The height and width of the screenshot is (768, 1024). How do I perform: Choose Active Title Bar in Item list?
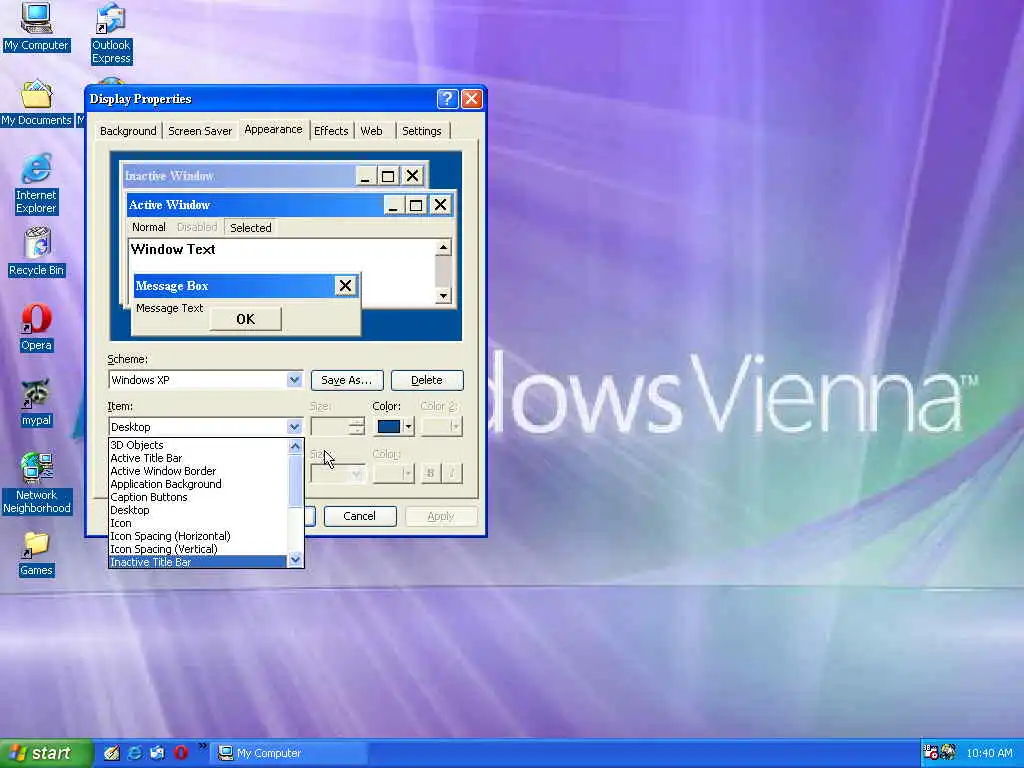coord(197,458)
